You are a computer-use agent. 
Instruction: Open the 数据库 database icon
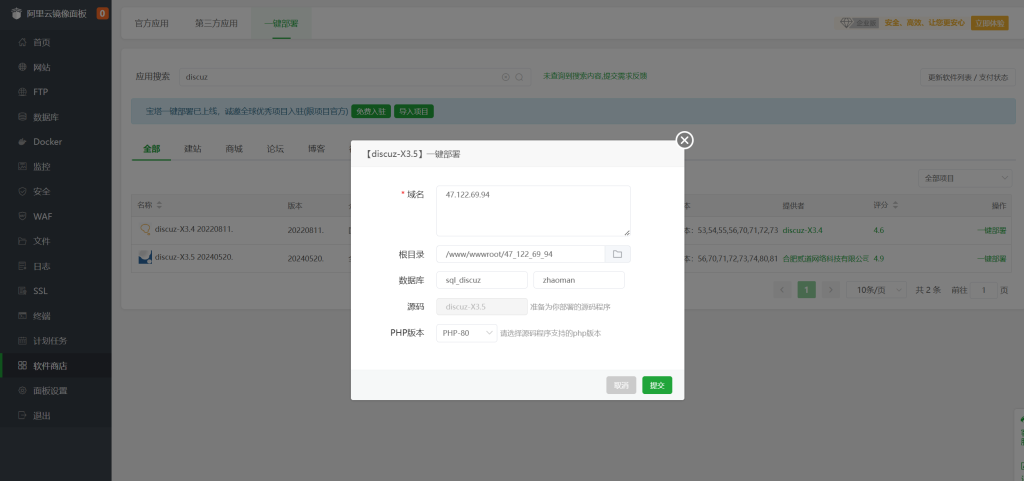[x=22, y=117]
